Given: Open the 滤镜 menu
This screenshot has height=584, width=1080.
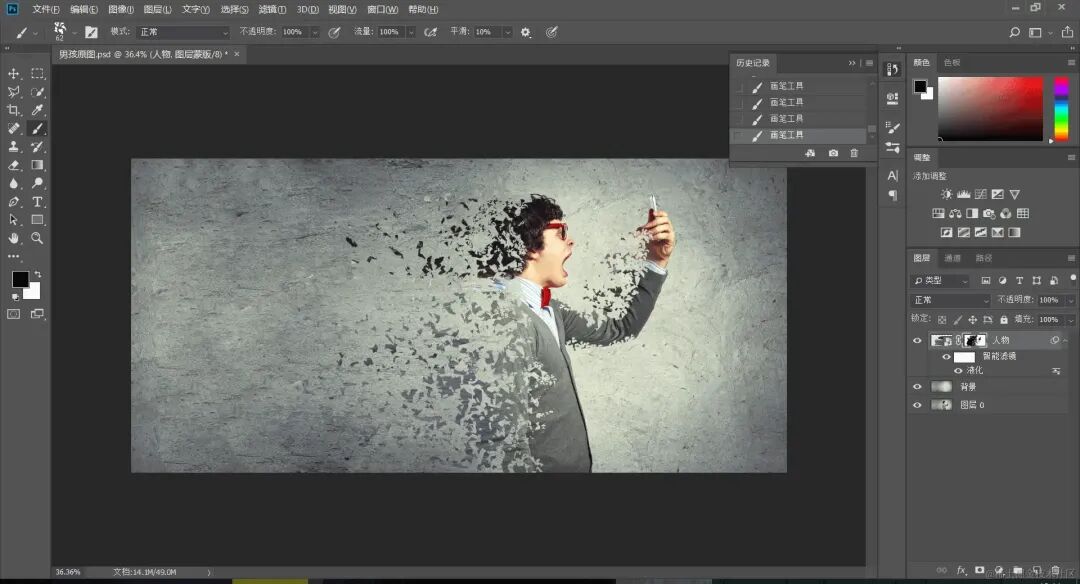Looking at the screenshot, I should 272,10.
